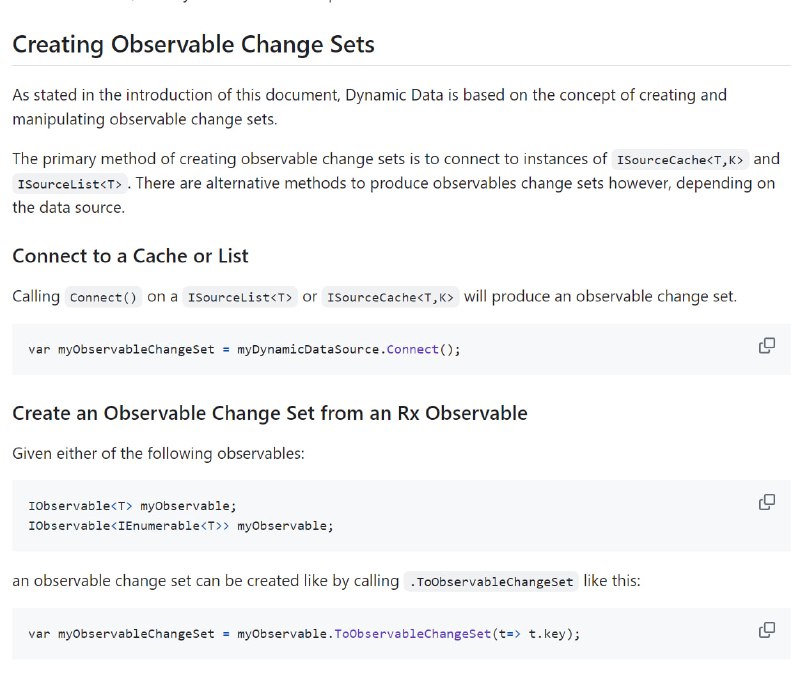Click the will produce an observable change set text
800x680 pixels.
pos(601,297)
